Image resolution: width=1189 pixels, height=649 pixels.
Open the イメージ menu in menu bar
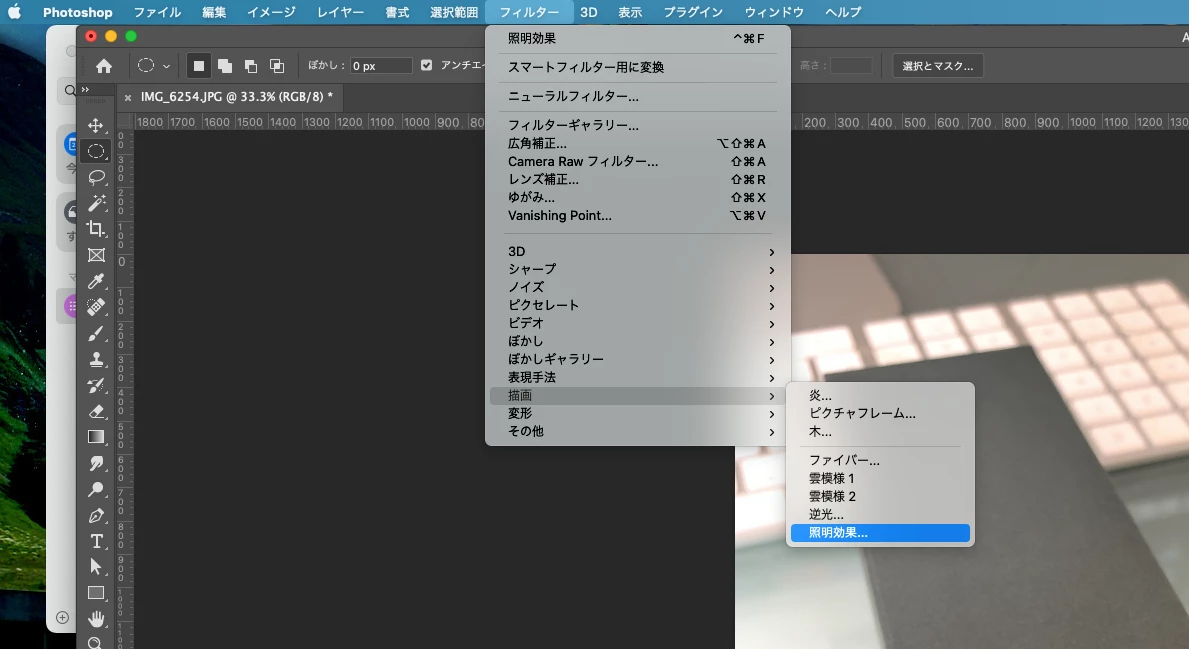271,12
